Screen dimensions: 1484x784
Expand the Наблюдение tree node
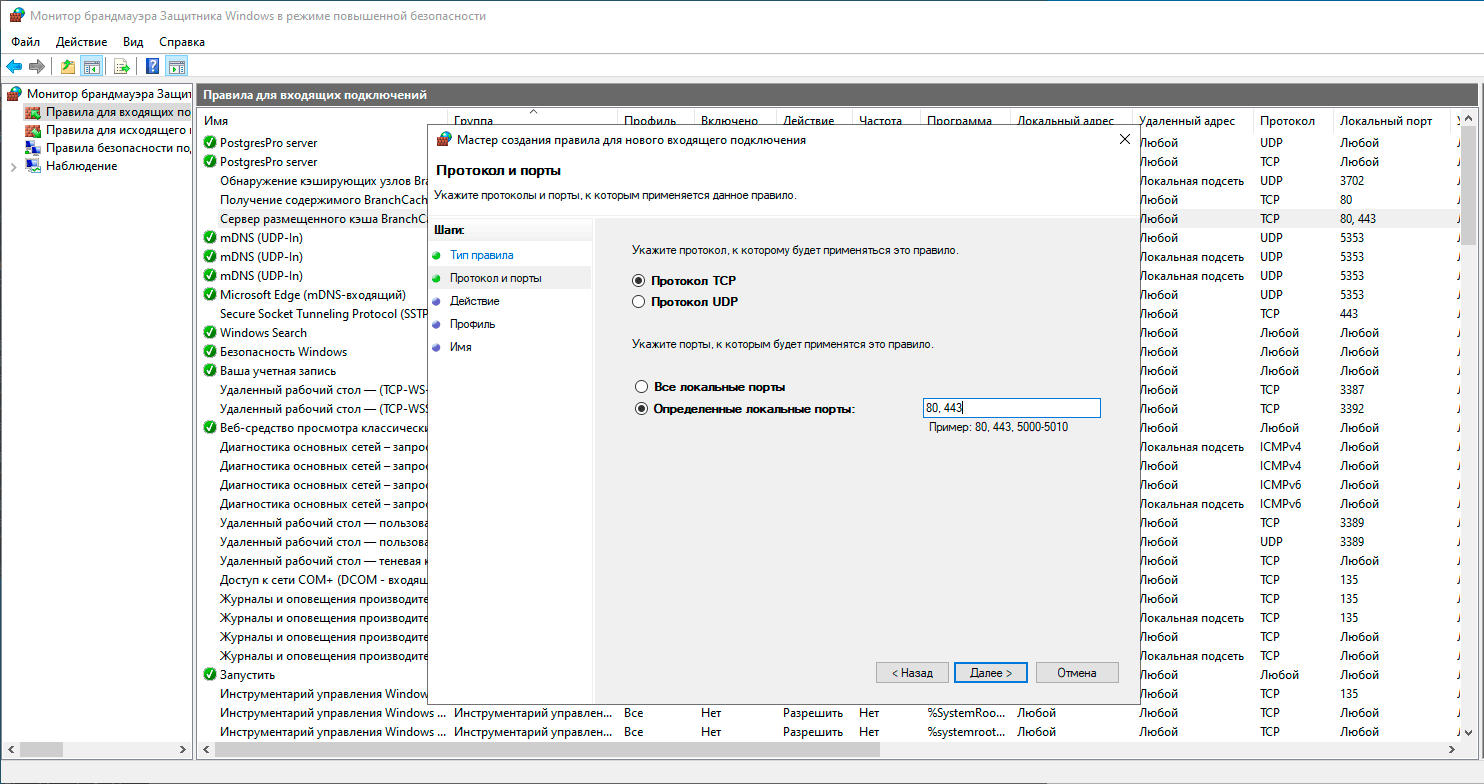(13, 166)
